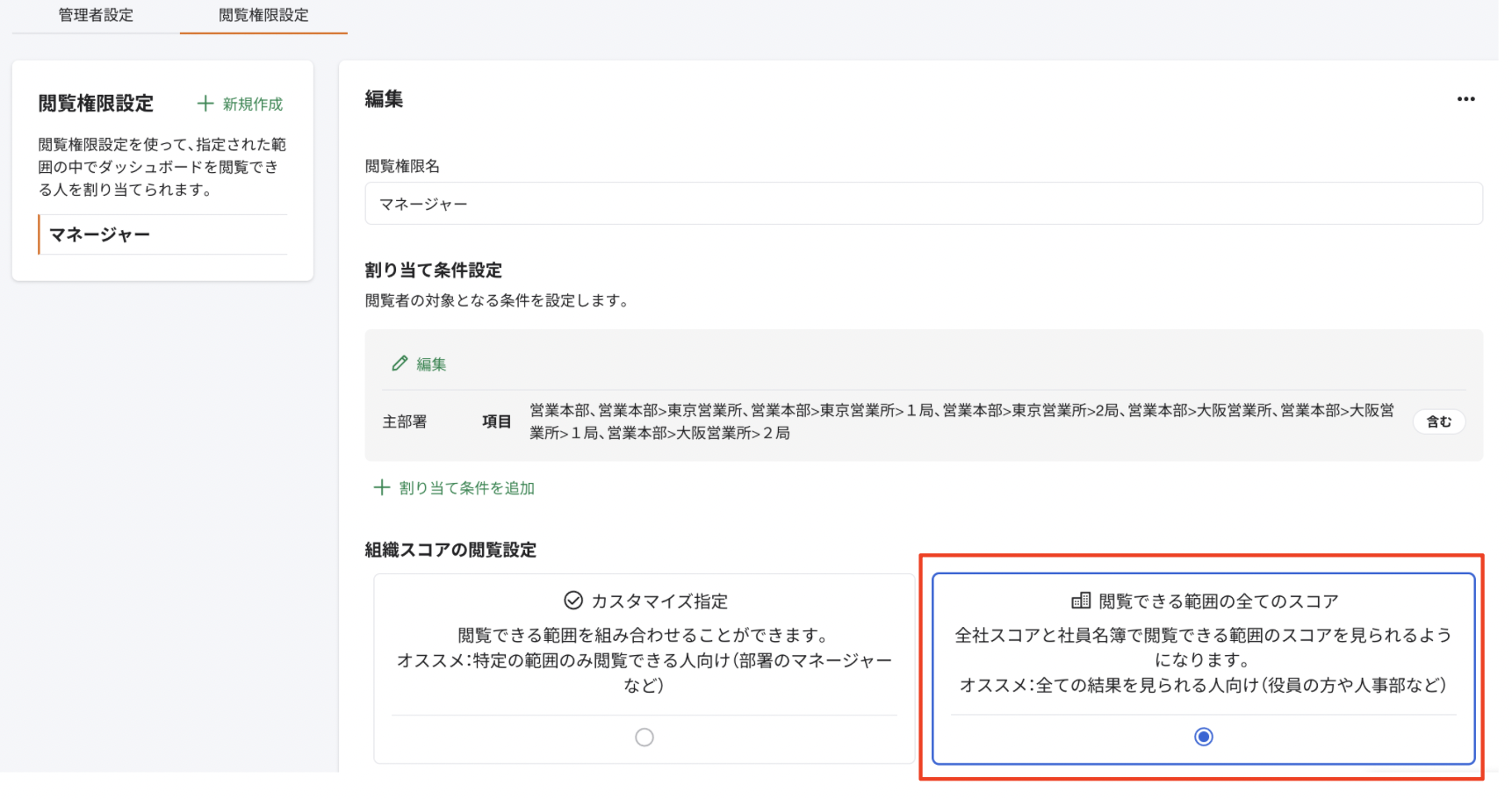Click the department list text starting with 営業本部

(961, 421)
